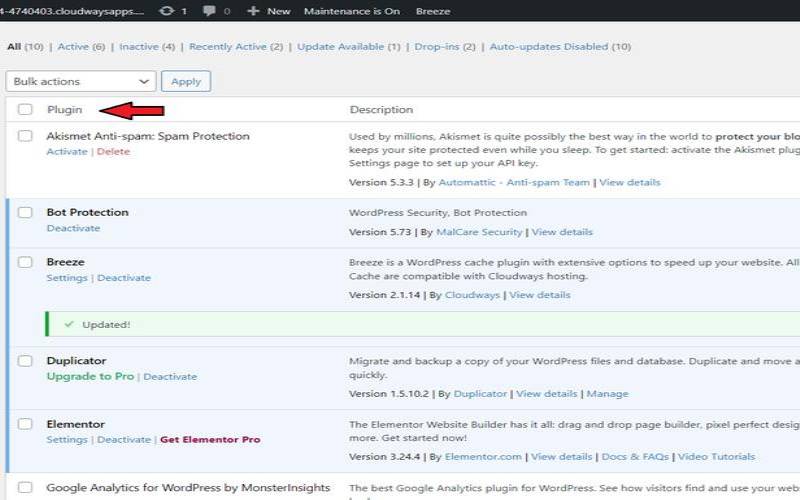This screenshot has height=500, width=800.
Task: Open the comments bubble icon in admin bar
Action: click(x=211, y=11)
